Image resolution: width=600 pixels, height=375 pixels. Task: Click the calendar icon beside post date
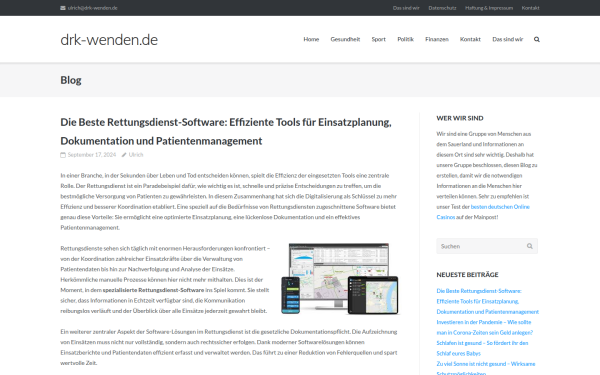63,155
